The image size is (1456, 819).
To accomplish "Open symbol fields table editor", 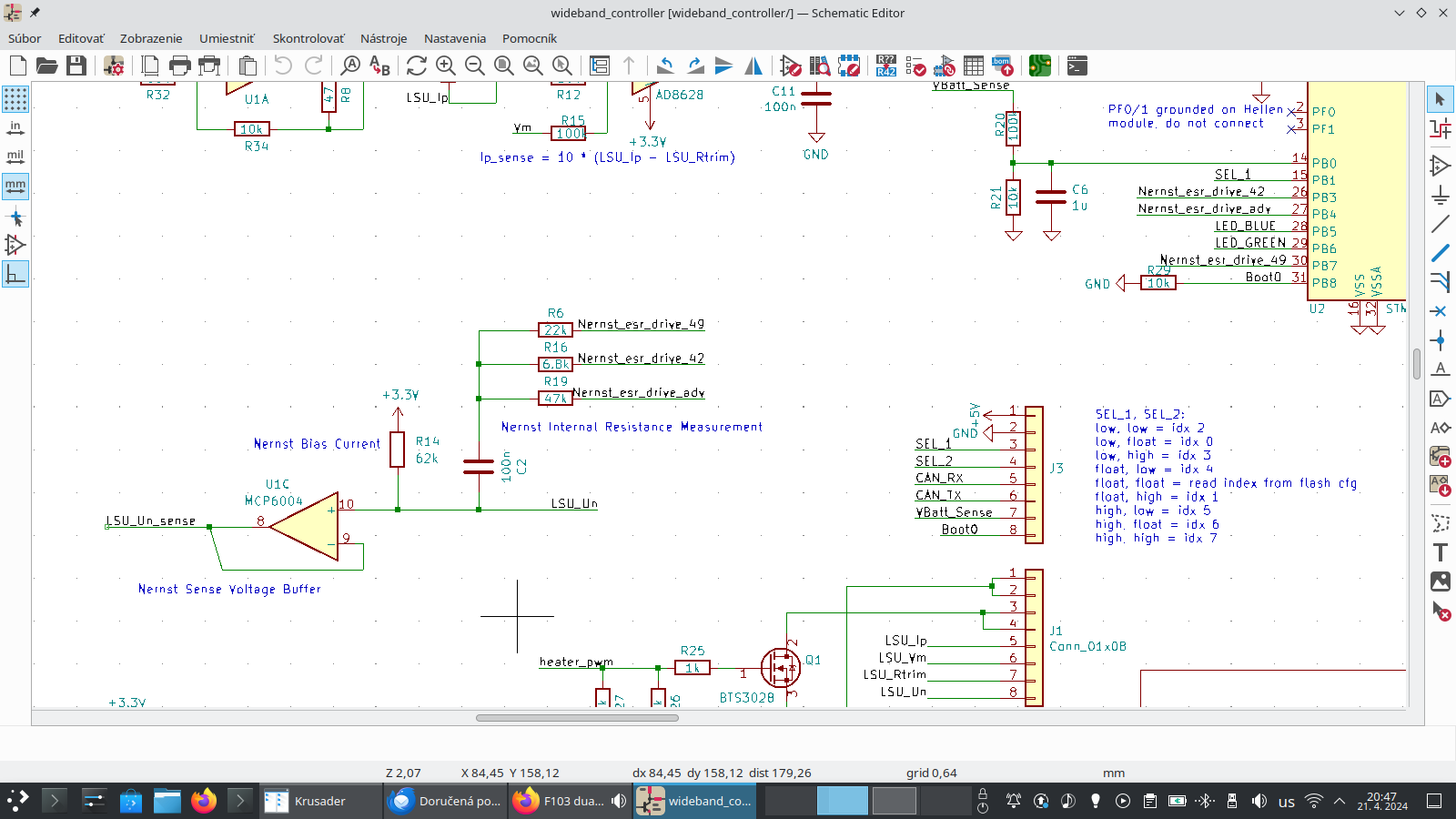I will coord(974,66).
